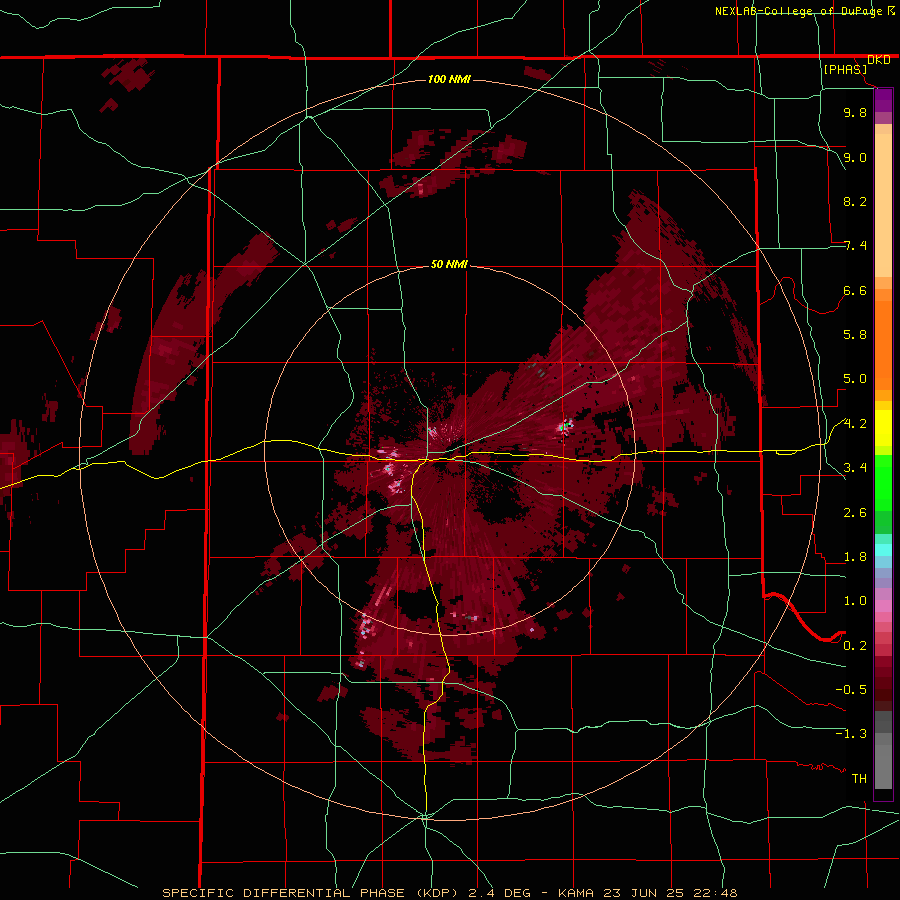900x900 pixels.
Task: Click the green high-KDP core east of the radar
Action: click(x=566, y=425)
